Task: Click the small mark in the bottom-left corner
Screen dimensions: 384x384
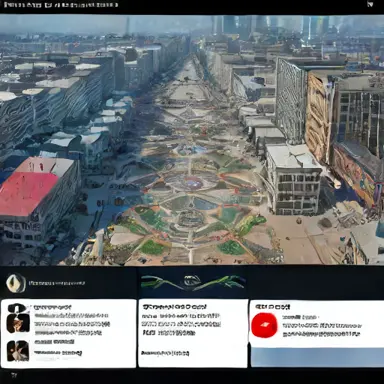Action: [x=14, y=375]
